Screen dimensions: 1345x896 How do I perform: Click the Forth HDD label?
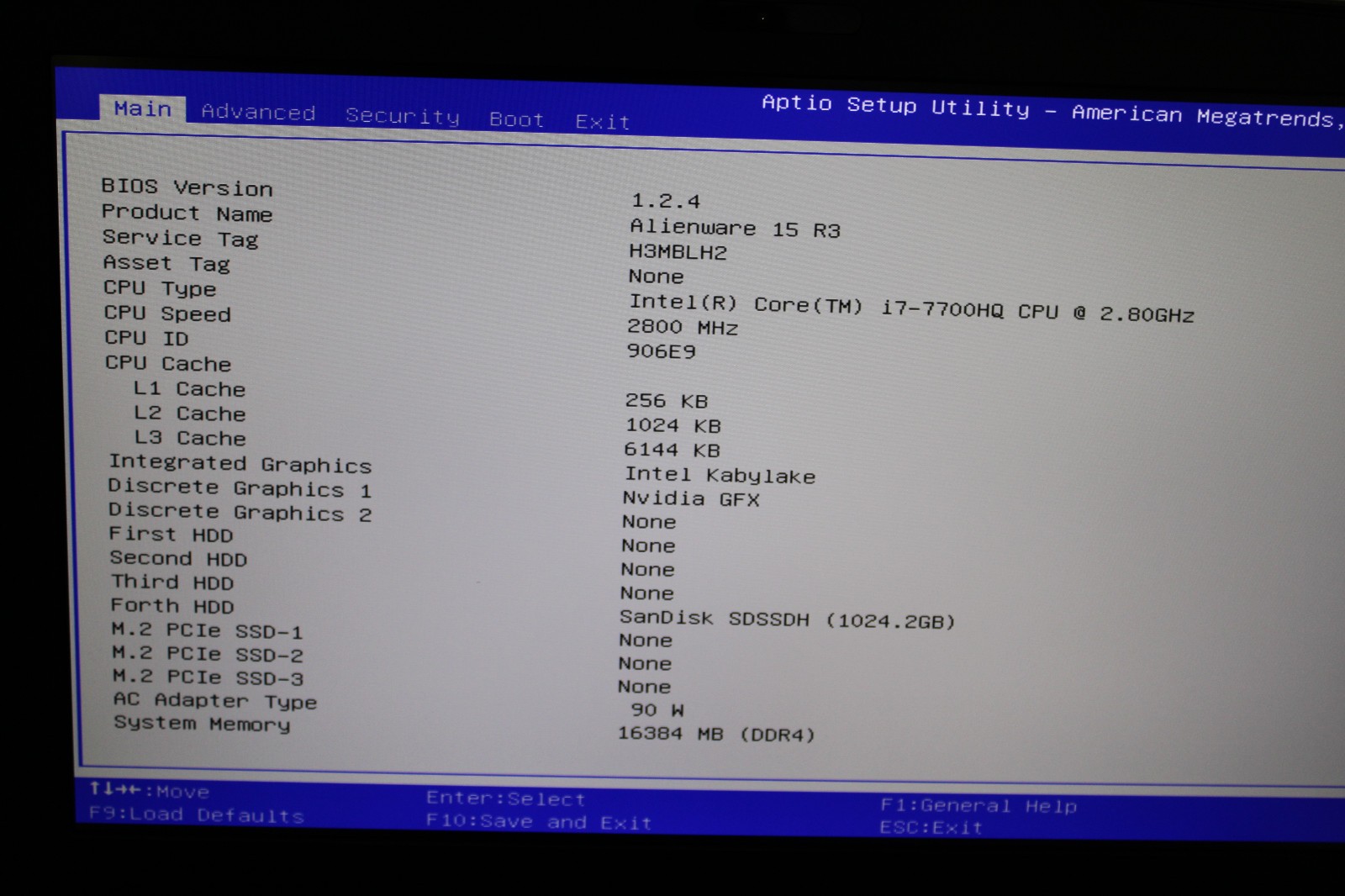pyautogui.click(x=171, y=605)
